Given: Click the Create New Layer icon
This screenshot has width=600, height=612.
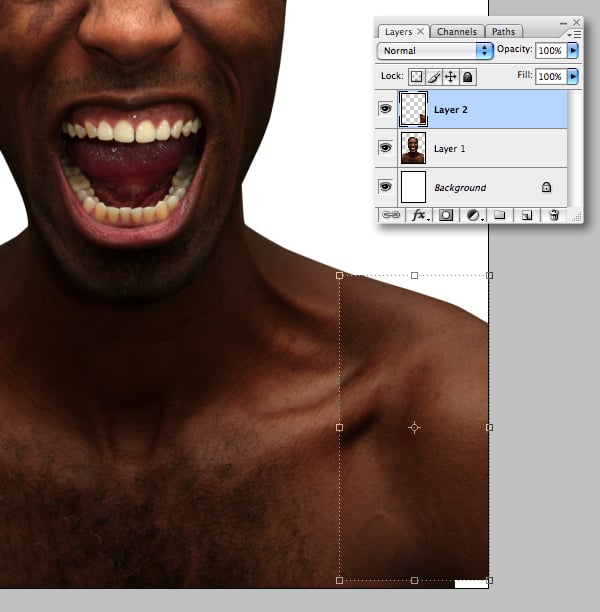Looking at the screenshot, I should [527, 215].
